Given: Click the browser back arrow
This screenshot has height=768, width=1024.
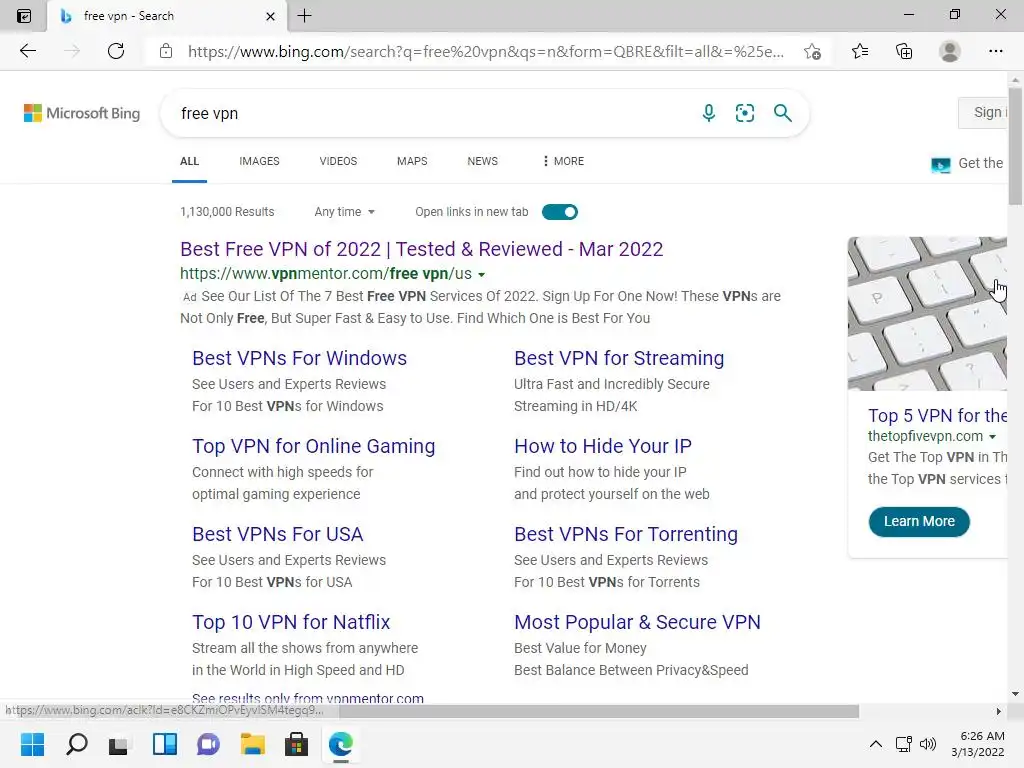Looking at the screenshot, I should tap(27, 51).
